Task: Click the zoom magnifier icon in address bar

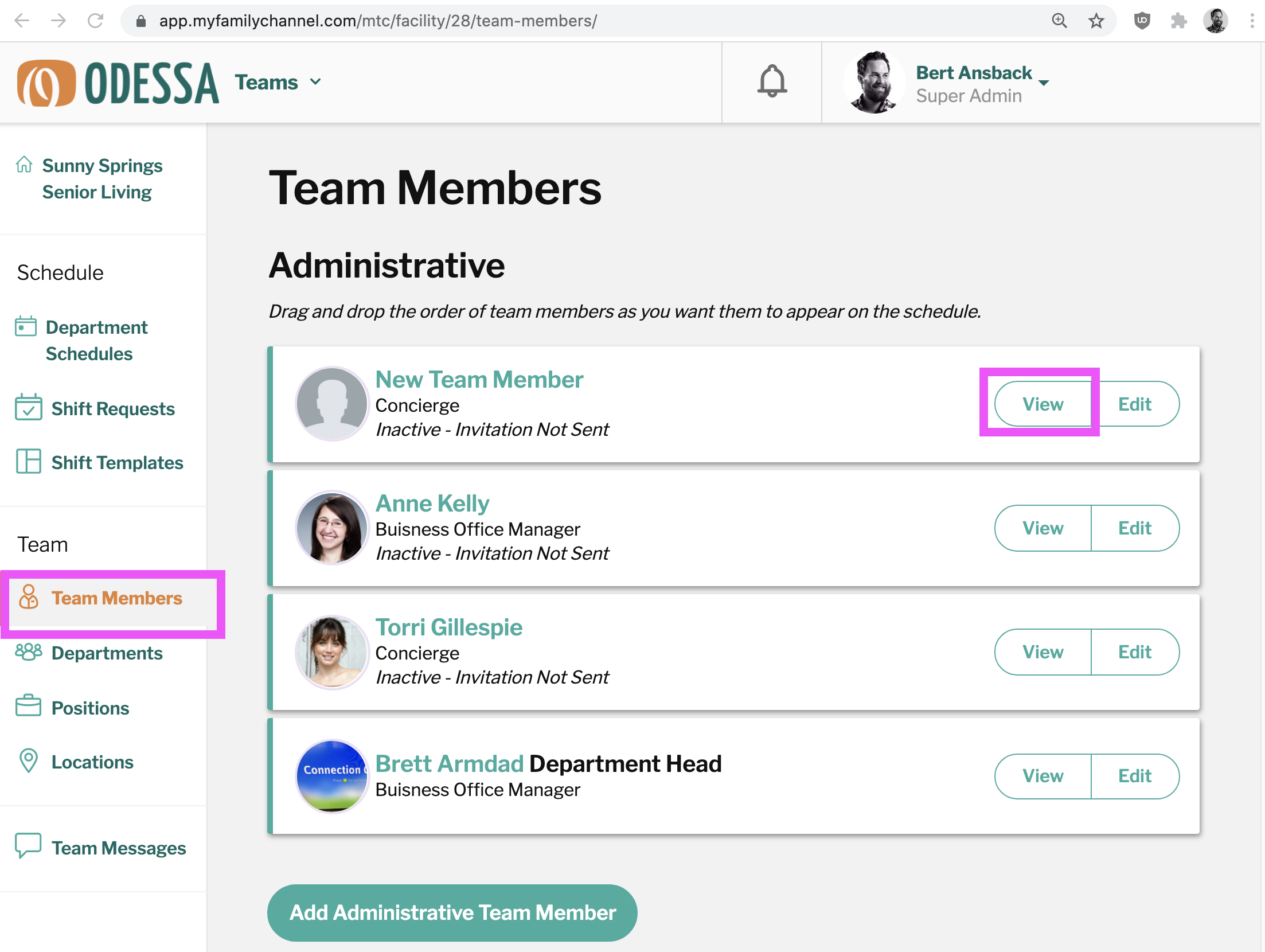Action: click(1059, 21)
